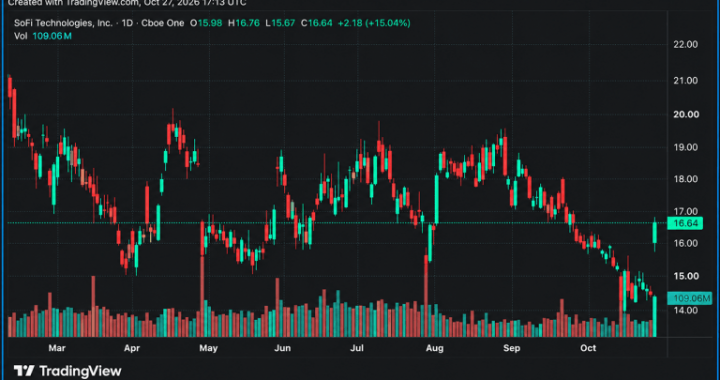
Task: Click the TradingView logo at the bottom
Action: (67, 371)
